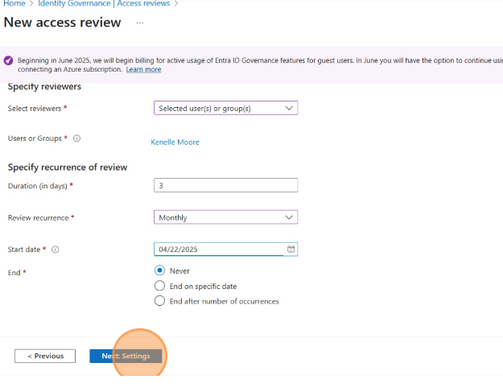Screen dimensions: 503x388
Task: Open the calendar picker for Start date
Action: click(x=291, y=249)
